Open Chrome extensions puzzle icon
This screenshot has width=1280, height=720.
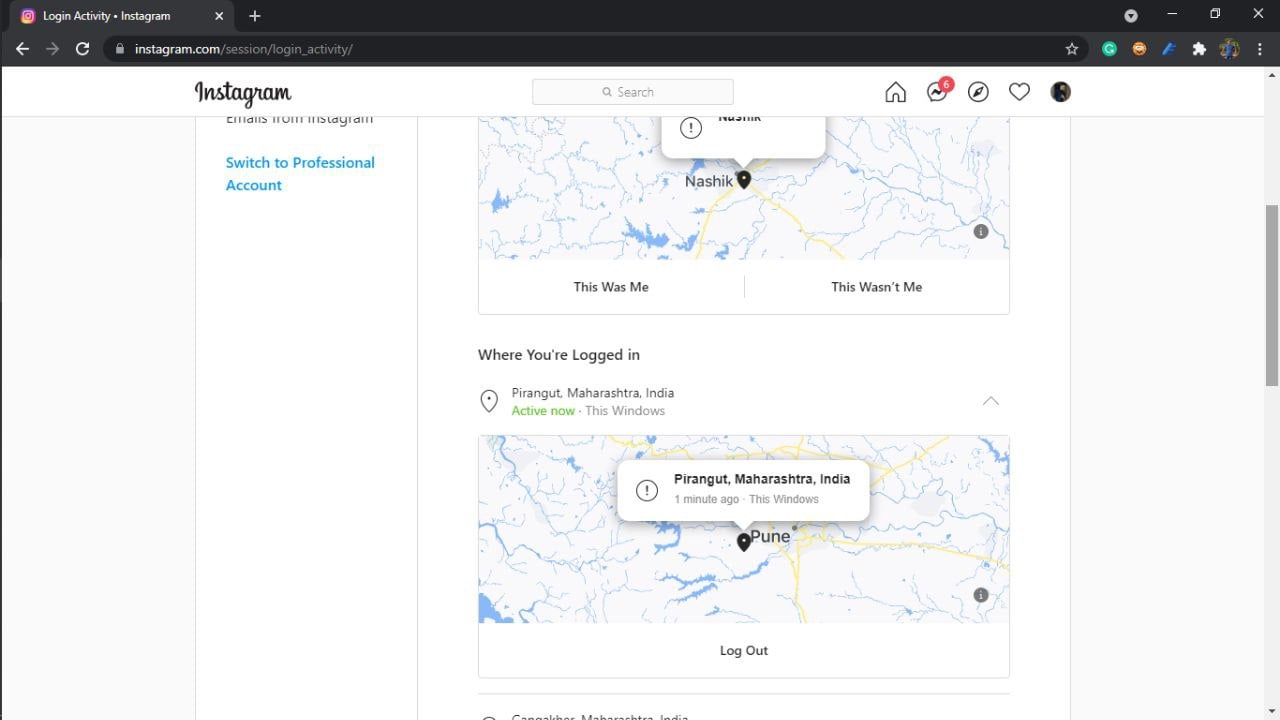point(1199,49)
